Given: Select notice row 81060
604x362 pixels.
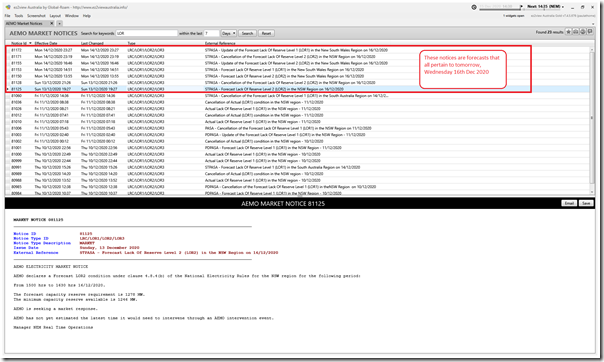Looking at the screenshot, I should pyautogui.click(x=297, y=96).
